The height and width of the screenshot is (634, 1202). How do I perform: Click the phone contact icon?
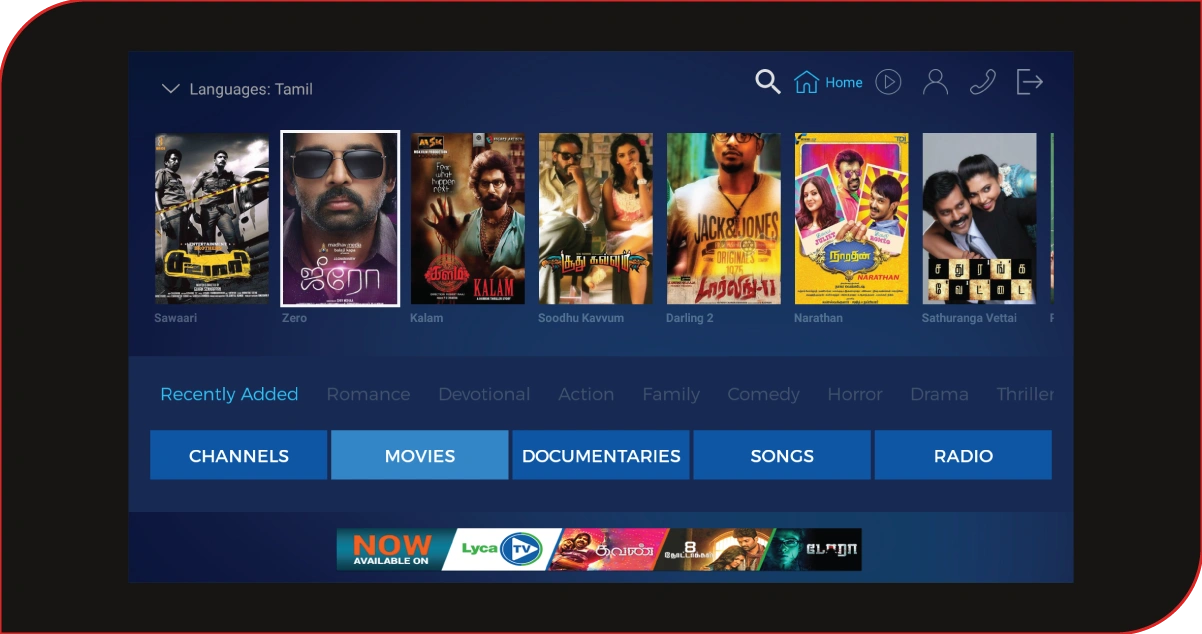pos(983,82)
